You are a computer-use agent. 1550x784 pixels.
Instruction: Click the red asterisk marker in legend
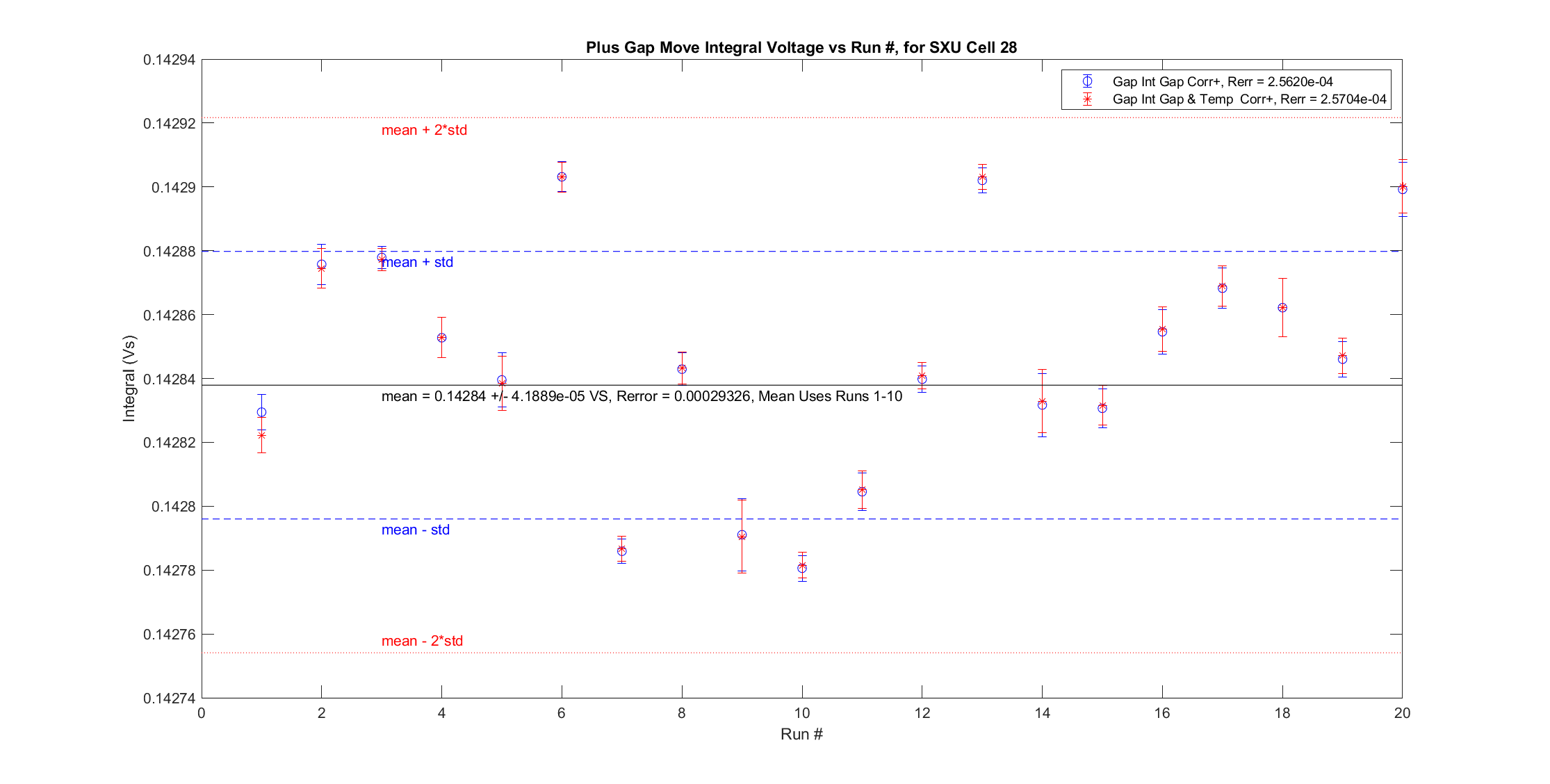(1087, 99)
